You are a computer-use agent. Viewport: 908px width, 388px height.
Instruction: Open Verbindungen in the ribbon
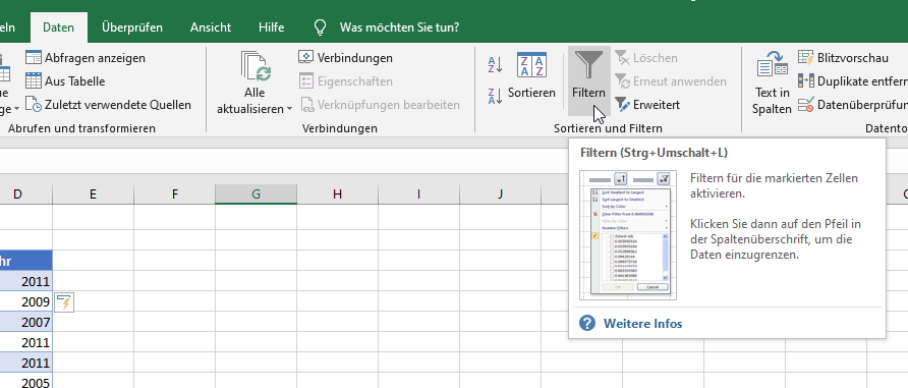coord(346,58)
